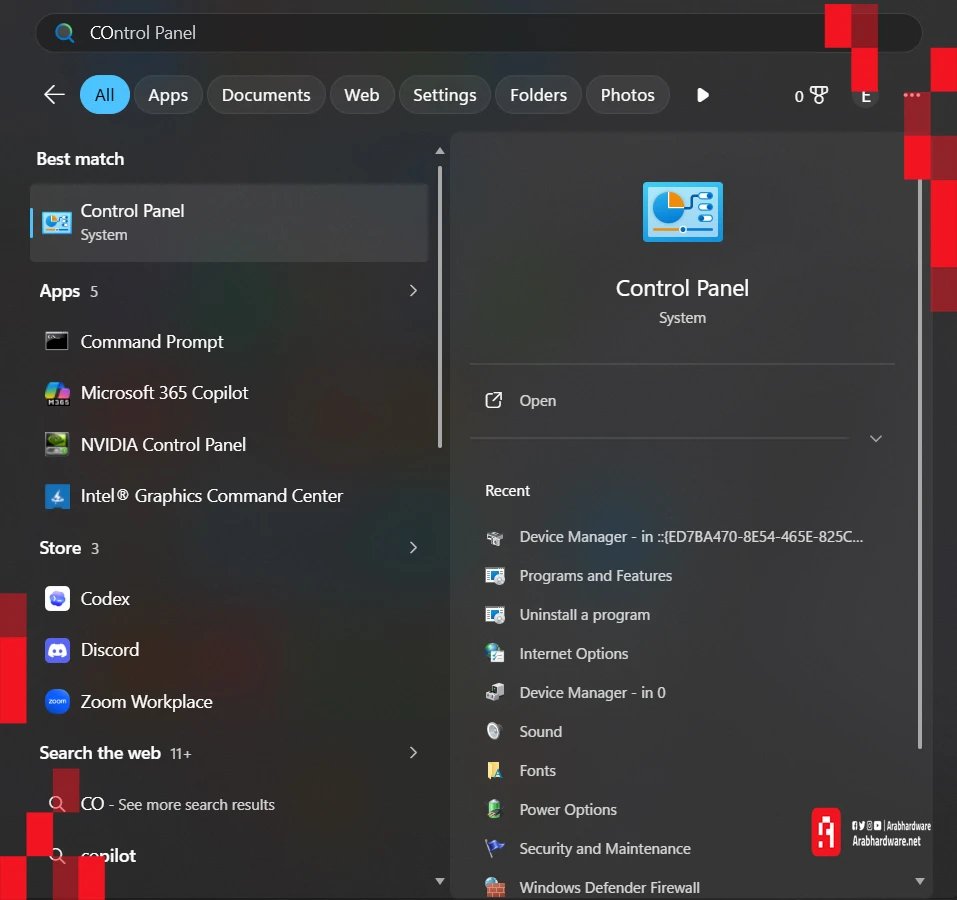Open Windows Defender Firewall icon
The width and height of the screenshot is (957, 900).
point(495,887)
